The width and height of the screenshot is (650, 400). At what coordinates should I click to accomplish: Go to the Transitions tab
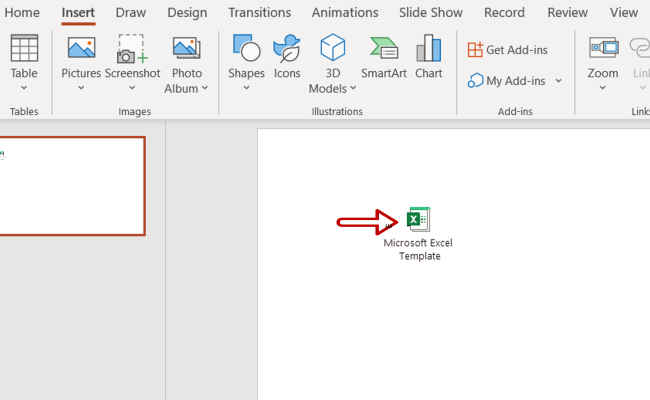tap(260, 12)
